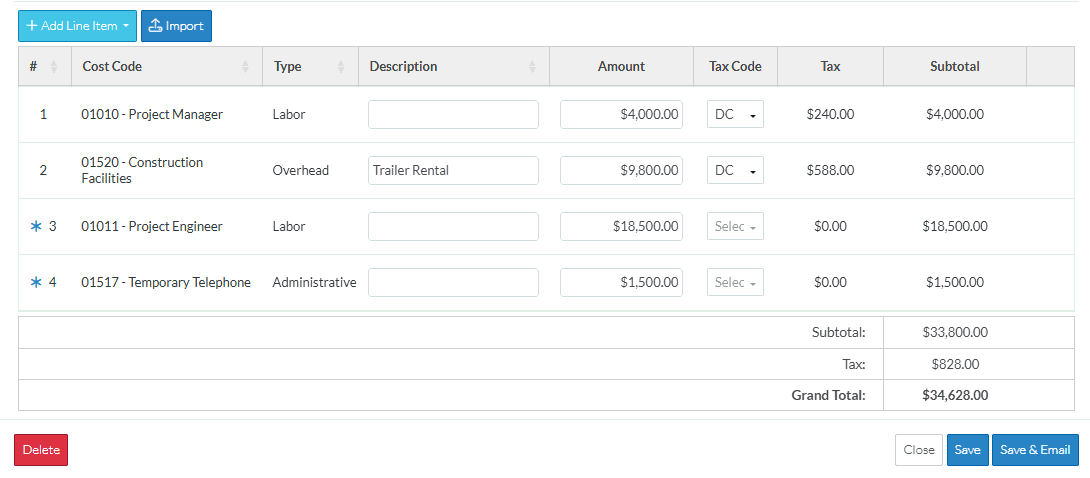The width and height of the screenshot is (1090, 478).
Task: Sort by Description column arrows
Action: tap(532, 67)
